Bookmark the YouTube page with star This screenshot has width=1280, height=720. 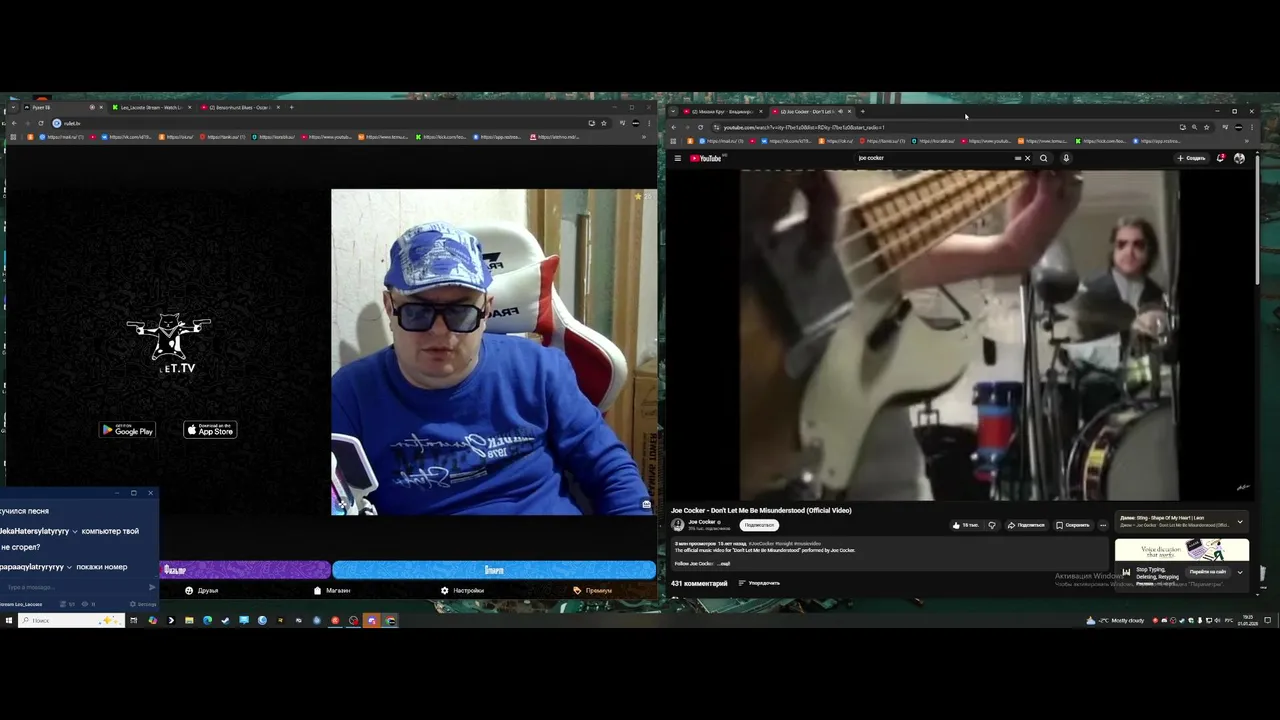(1206, 127)
